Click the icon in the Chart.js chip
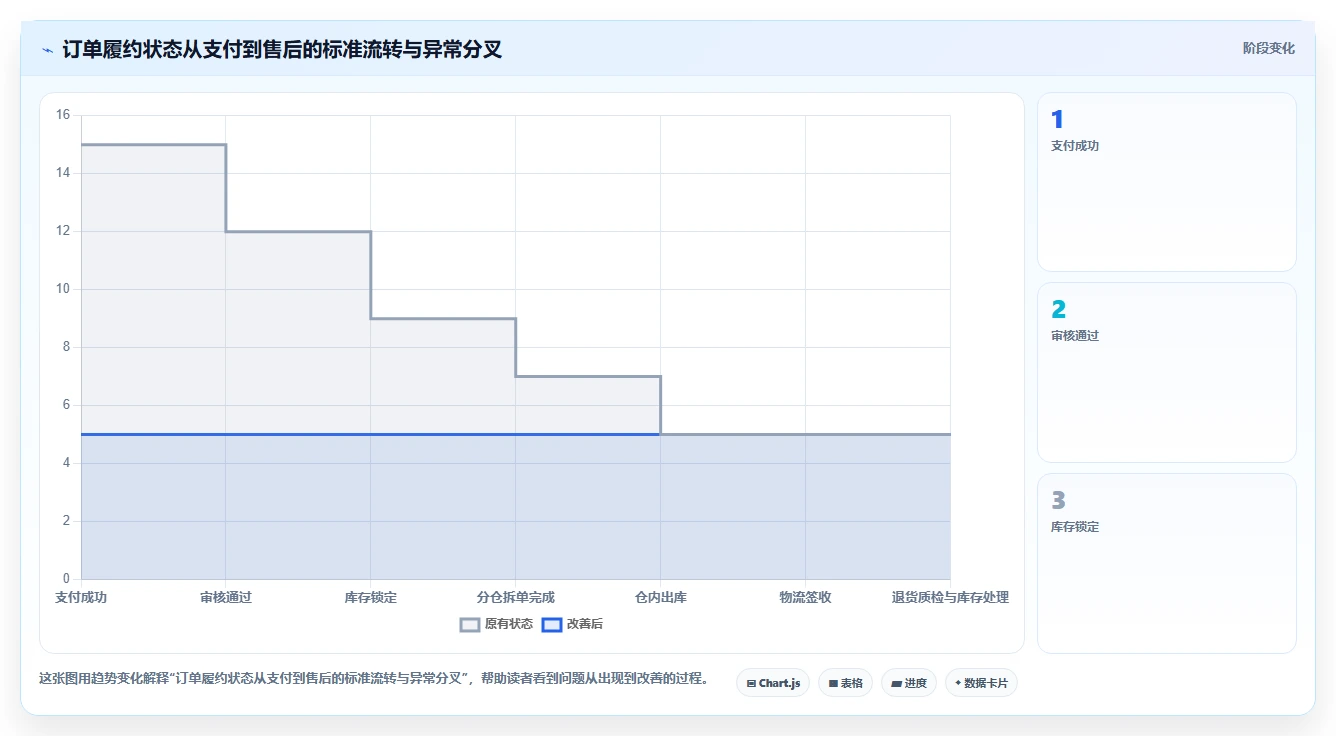The width and height of the screenshot is (1336, 736). 751,684
